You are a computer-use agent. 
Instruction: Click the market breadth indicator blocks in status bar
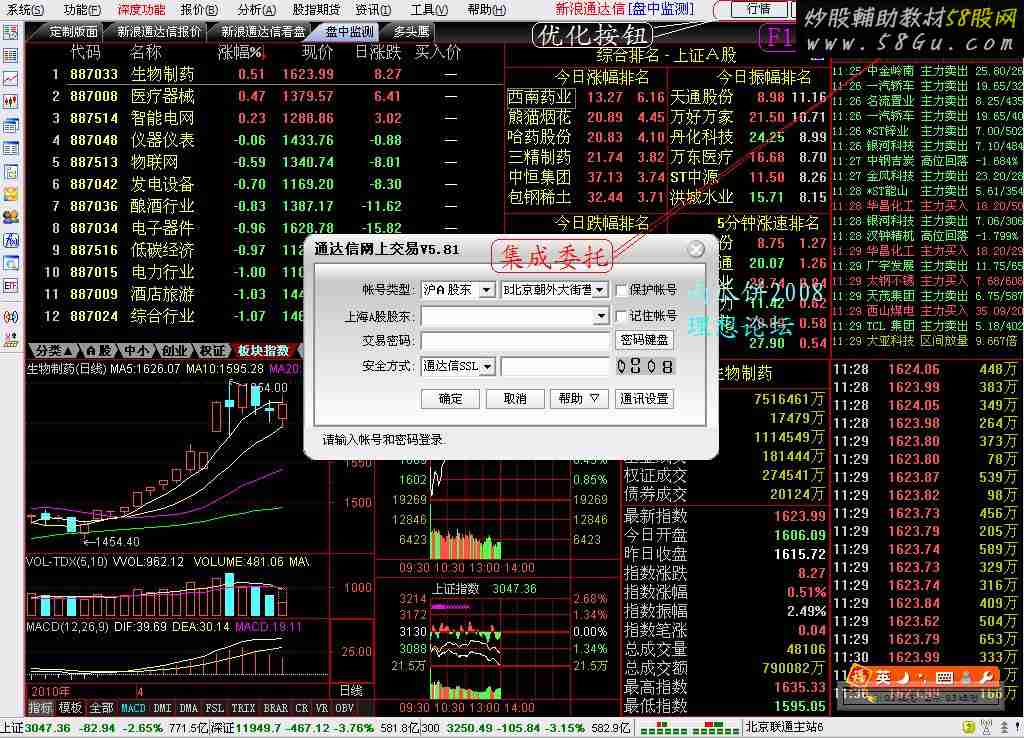click(x=690, y=728)
